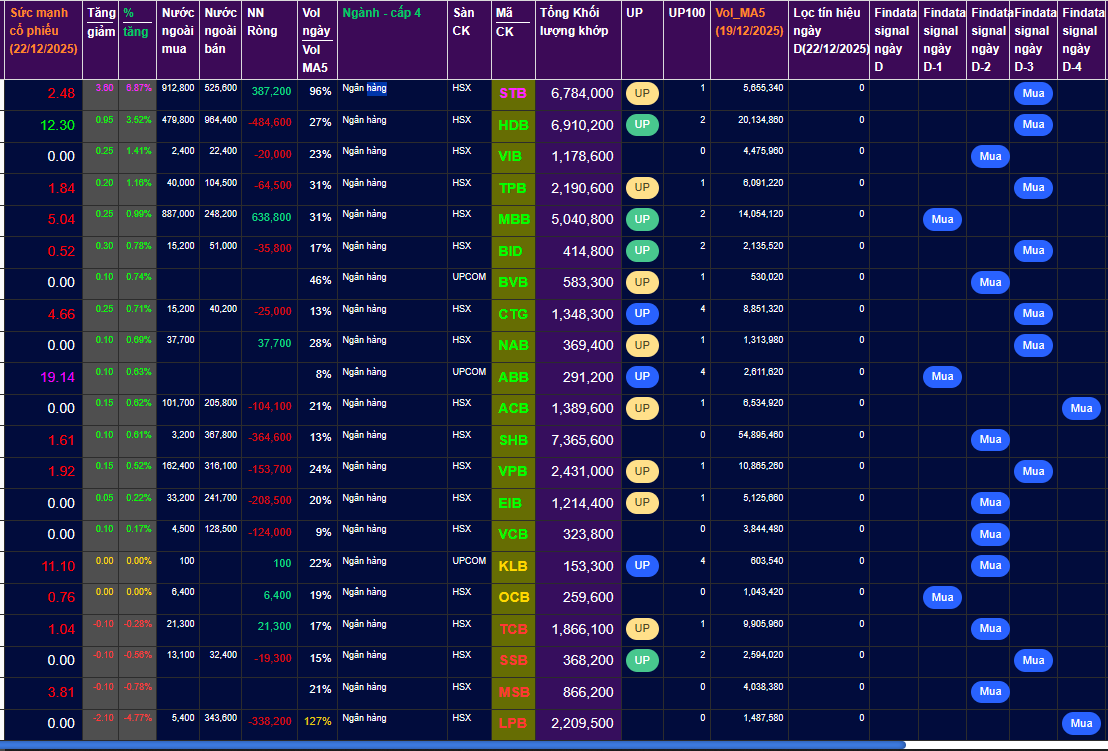
Task: Click the Mua button in MBB row
Action: (942, 219)
